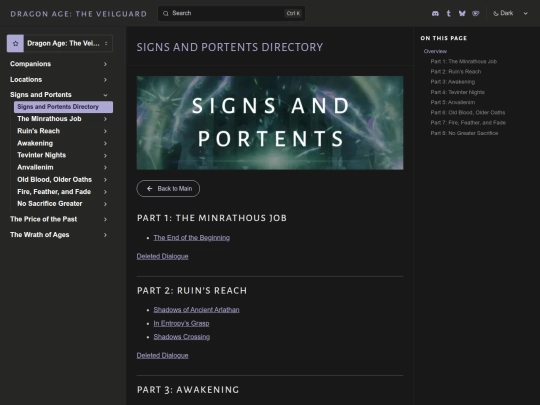Open The Price of the Past sidebar entry
This screenshot has height=405, width=540.
tap(43, 219)
